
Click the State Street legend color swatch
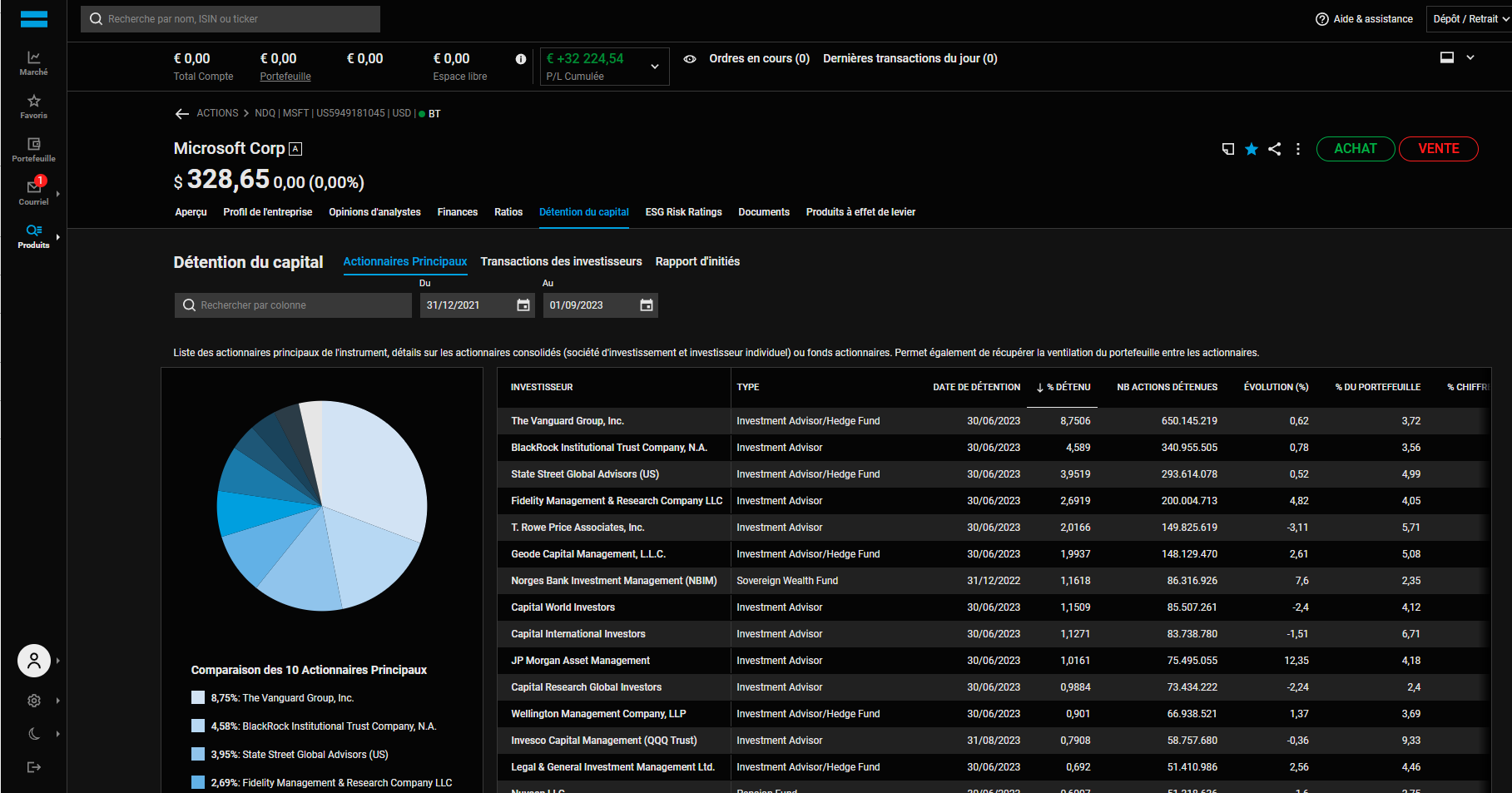tap(198, 754)
